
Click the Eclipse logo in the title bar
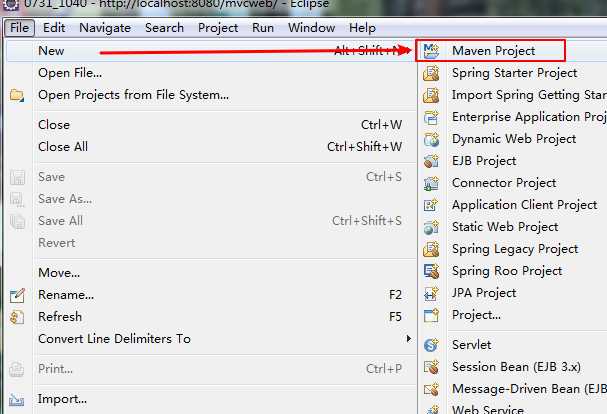(x=11, y=5)
